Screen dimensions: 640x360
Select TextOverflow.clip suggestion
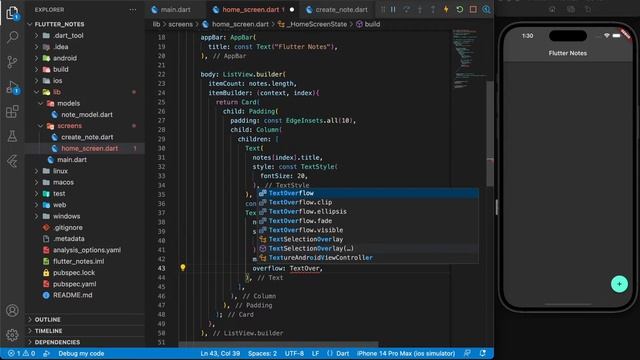coord(368,202)
